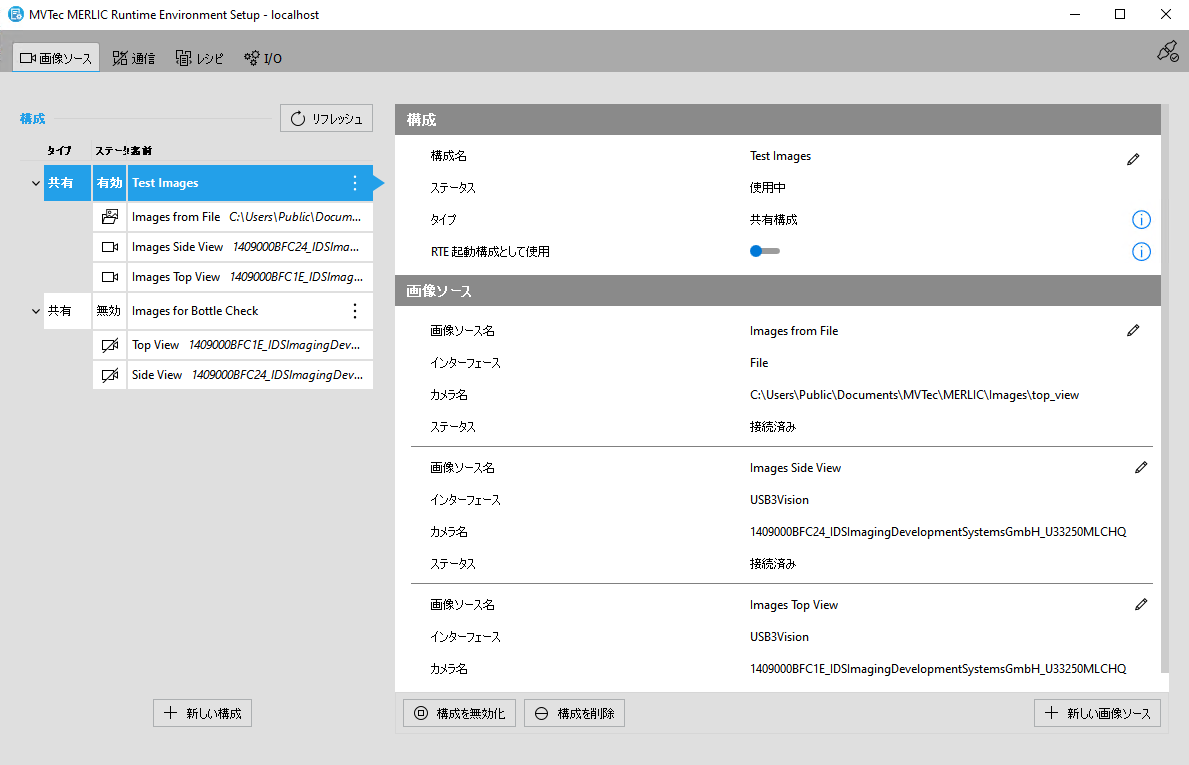
Task: Toggle RTE startup configuration switch
Action: tap(764, 251)
